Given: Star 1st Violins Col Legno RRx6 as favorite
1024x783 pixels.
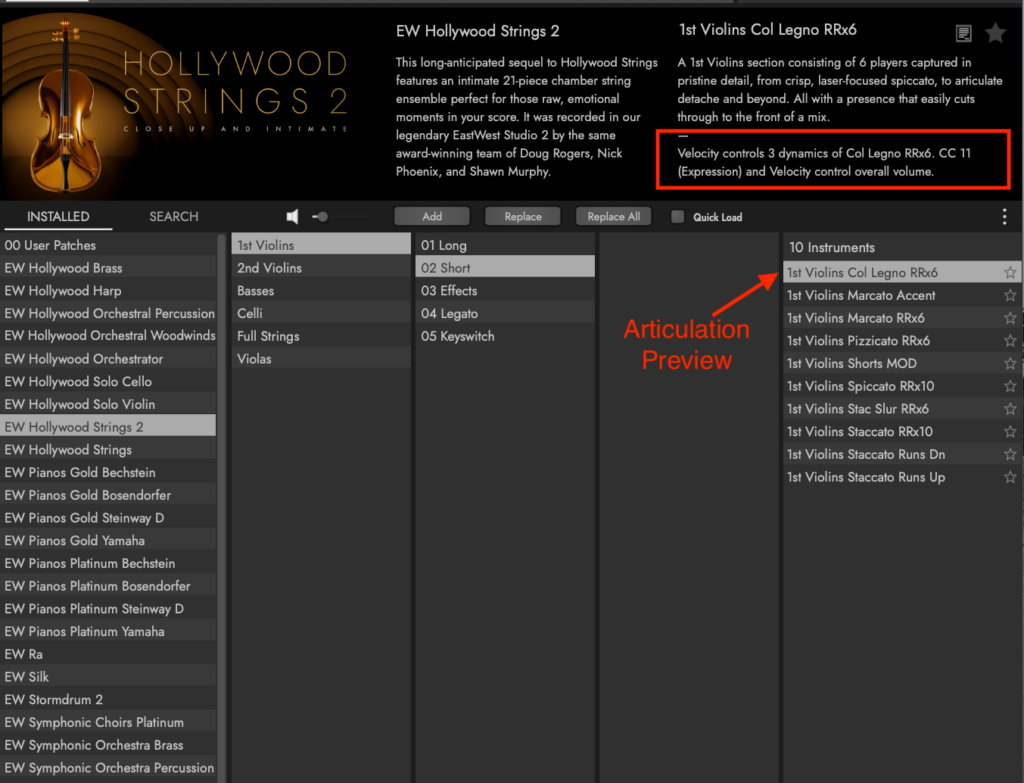Looking at the screenshot, I should (x=1010, y=272).
